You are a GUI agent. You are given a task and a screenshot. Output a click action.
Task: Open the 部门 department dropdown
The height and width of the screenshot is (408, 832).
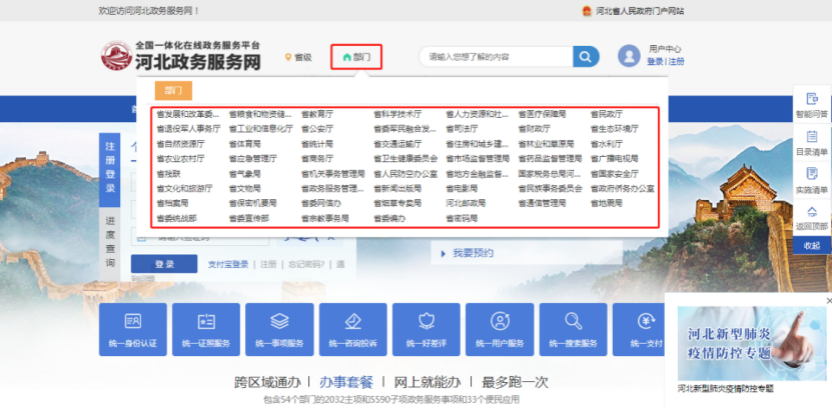(x=356, y=57)
